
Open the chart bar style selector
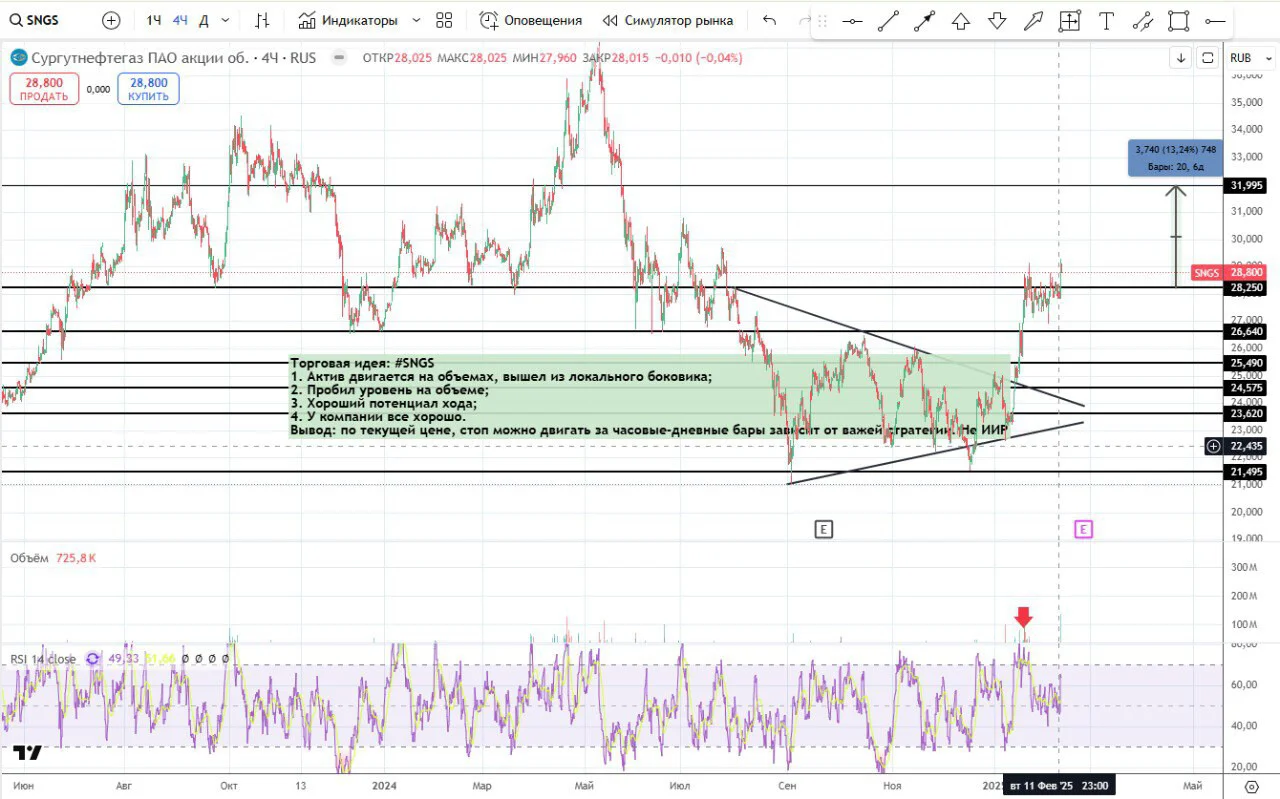(262, 20)
